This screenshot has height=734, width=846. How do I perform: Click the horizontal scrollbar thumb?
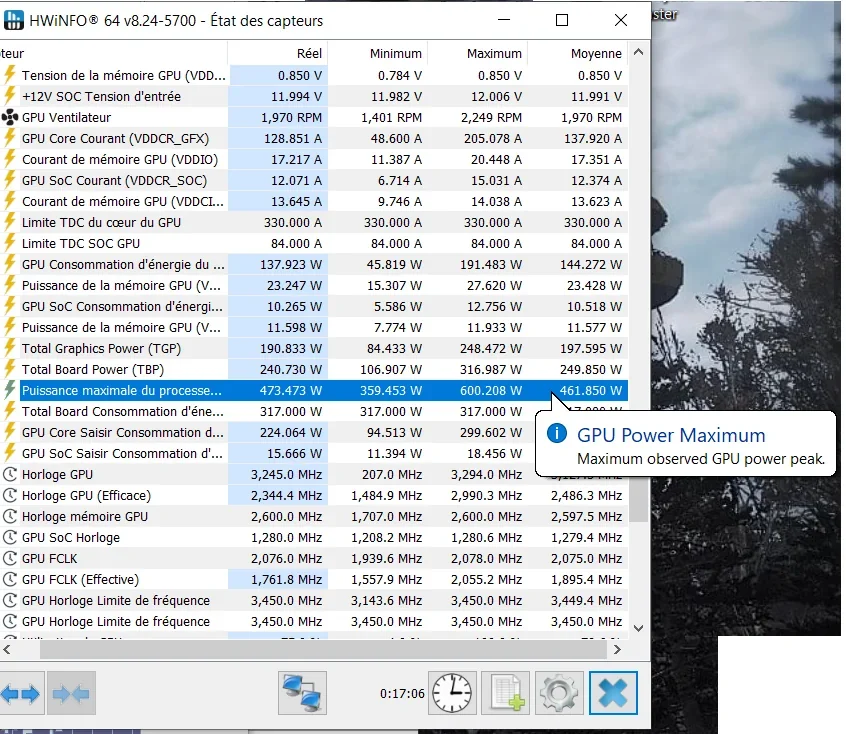tap(323, 650)
